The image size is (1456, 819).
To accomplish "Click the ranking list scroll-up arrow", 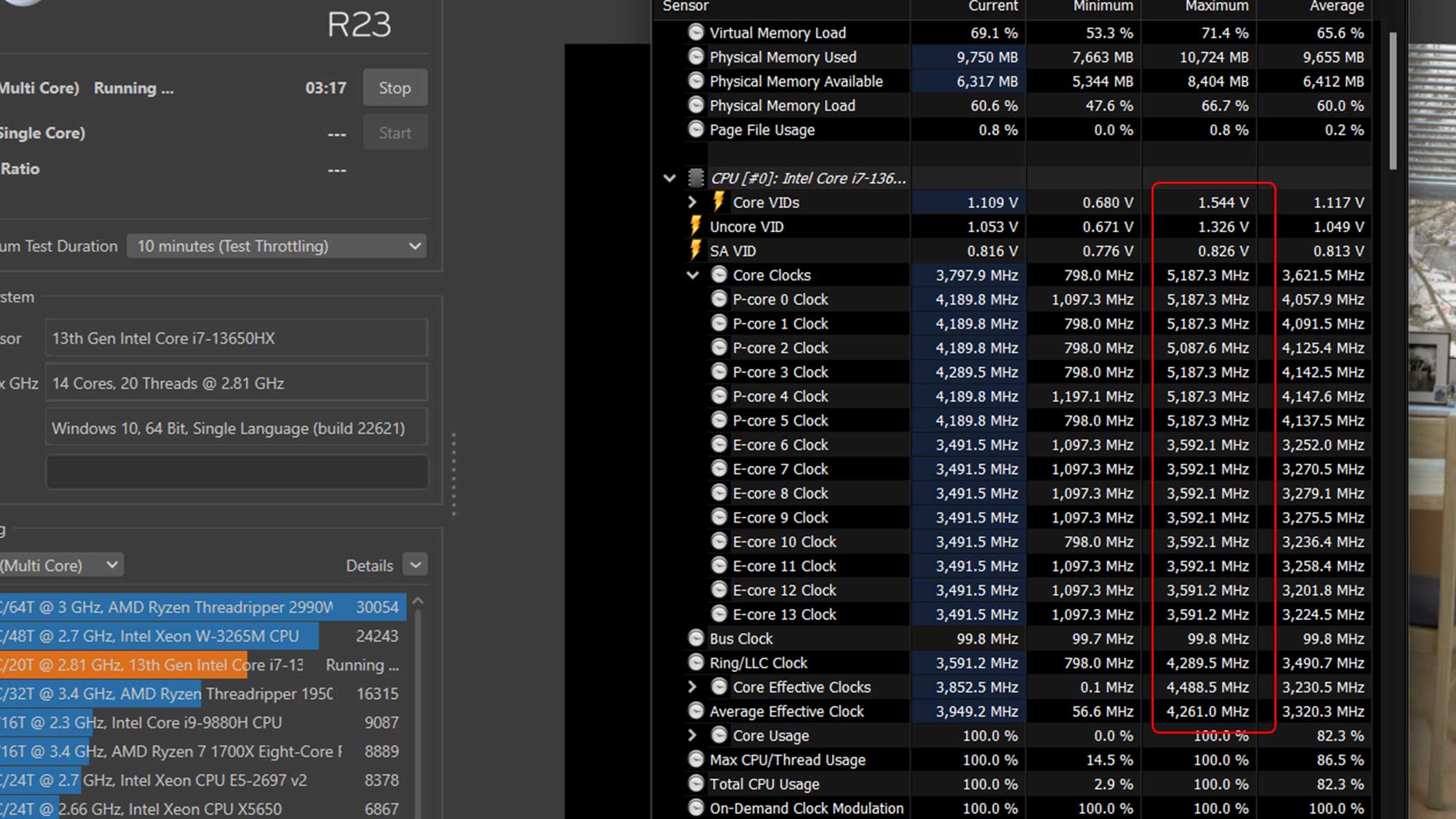I will (418, 601).
